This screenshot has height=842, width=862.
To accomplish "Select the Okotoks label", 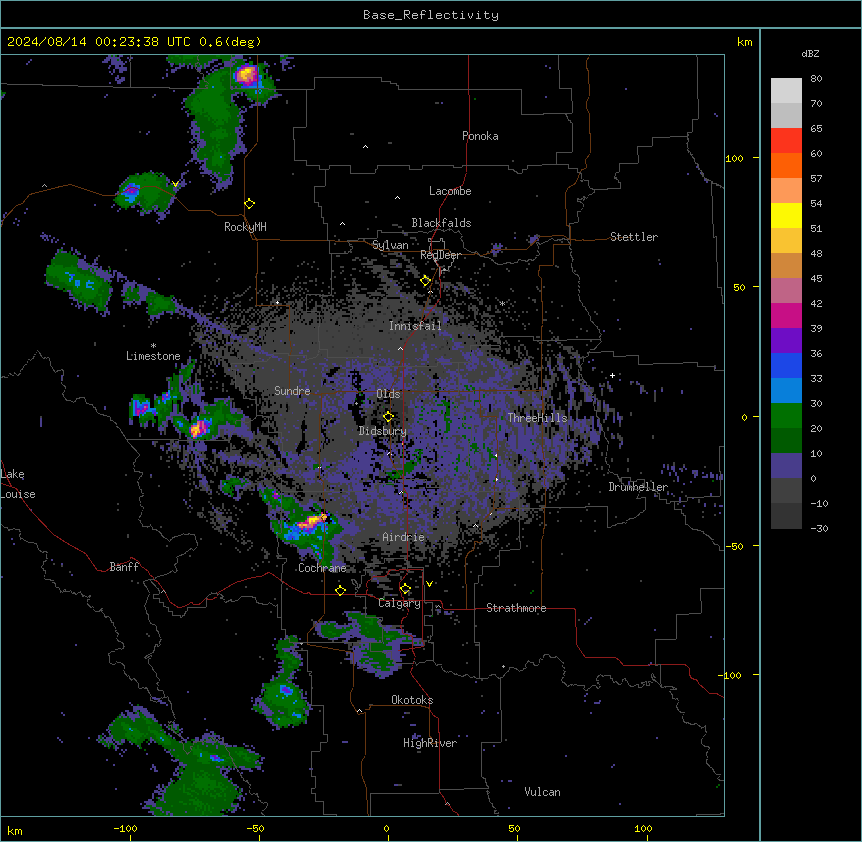I will click(412, 700).
